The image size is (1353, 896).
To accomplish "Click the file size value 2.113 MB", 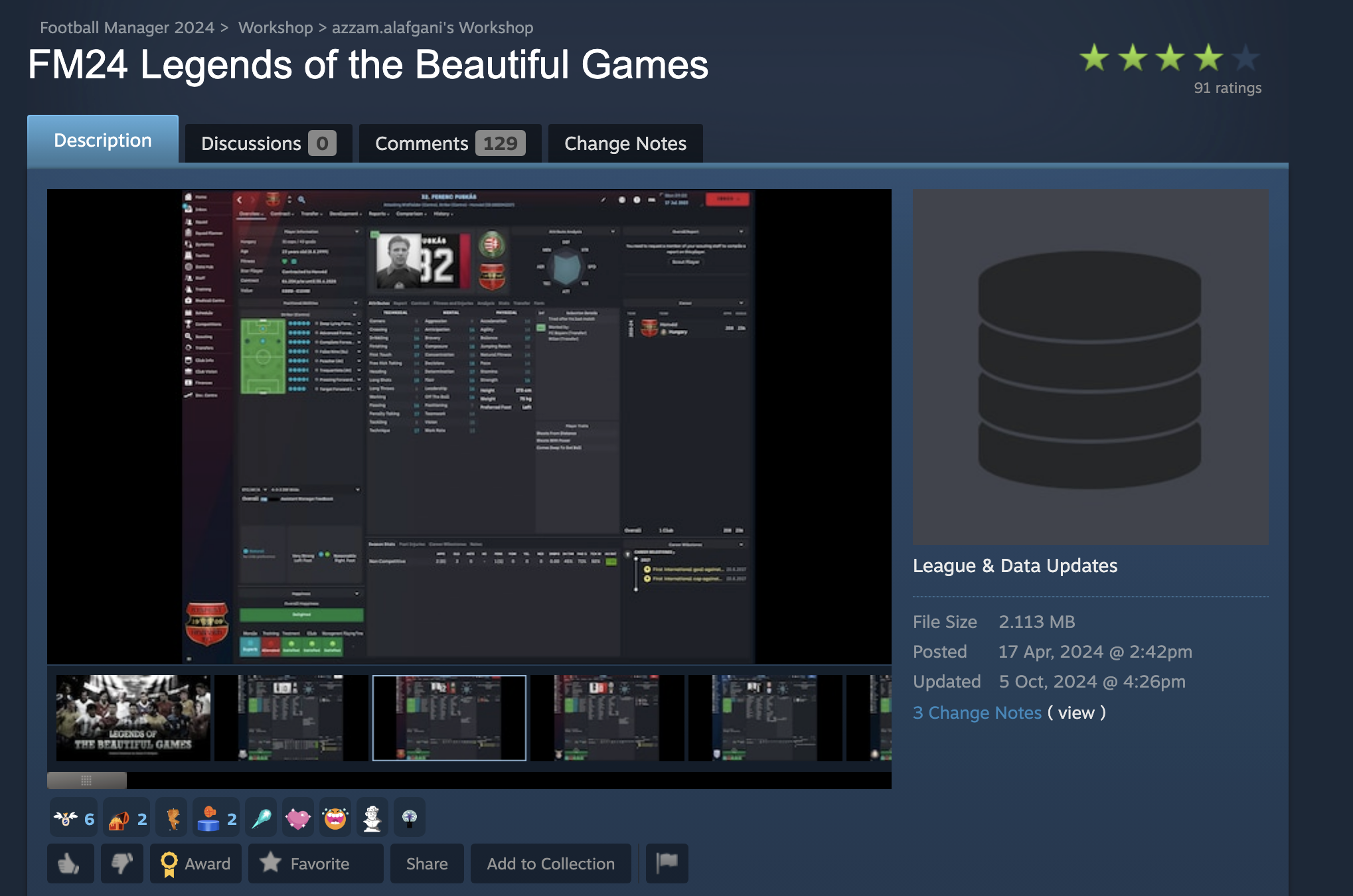I will (1037, 622).
